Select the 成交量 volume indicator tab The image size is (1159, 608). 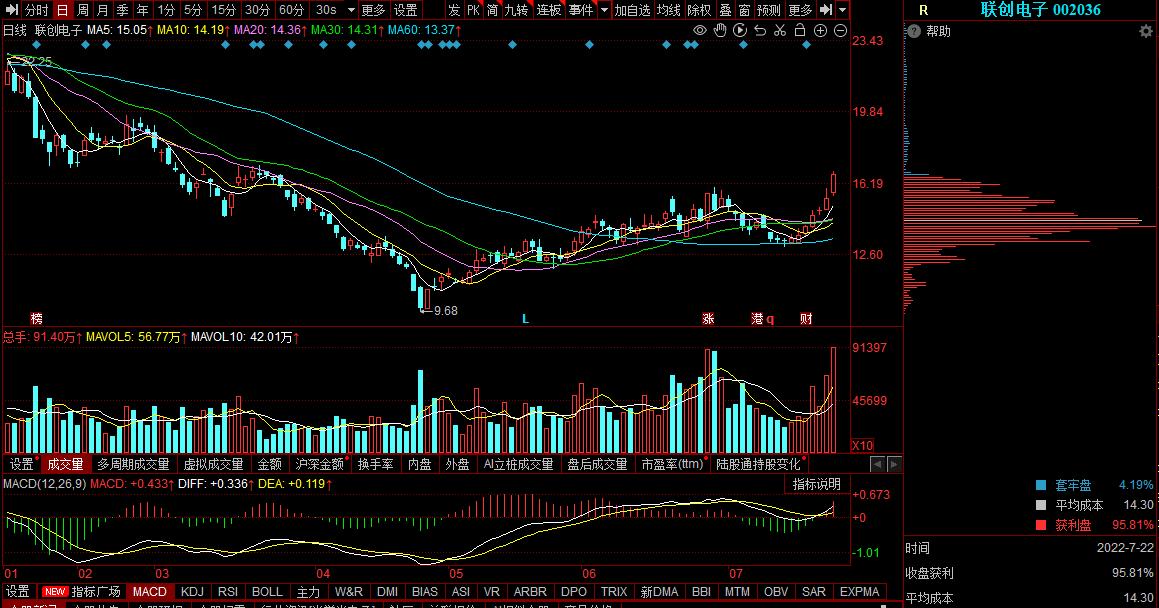coord(66,464)
